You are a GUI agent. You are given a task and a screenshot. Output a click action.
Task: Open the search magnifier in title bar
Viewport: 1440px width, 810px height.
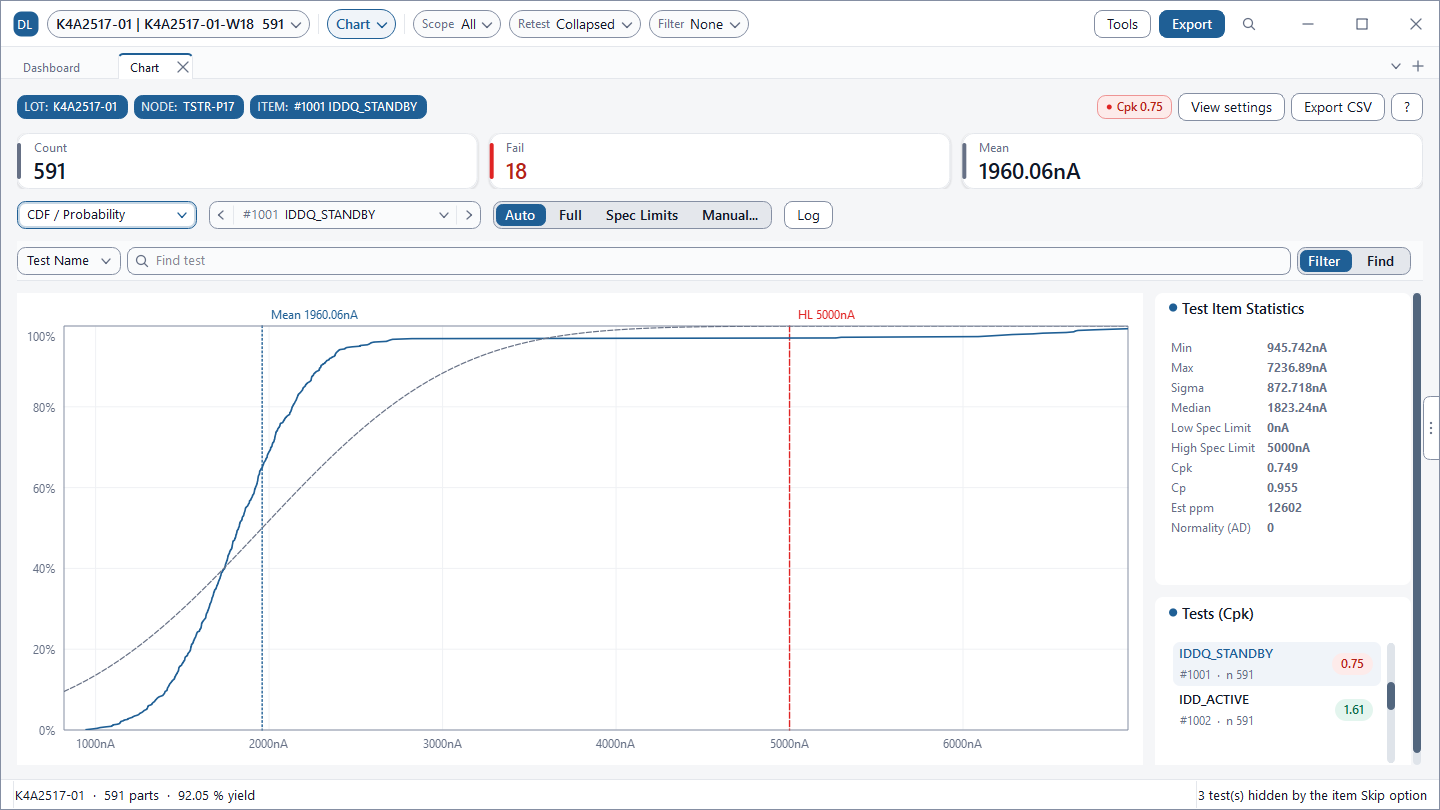pos(1249,25)
